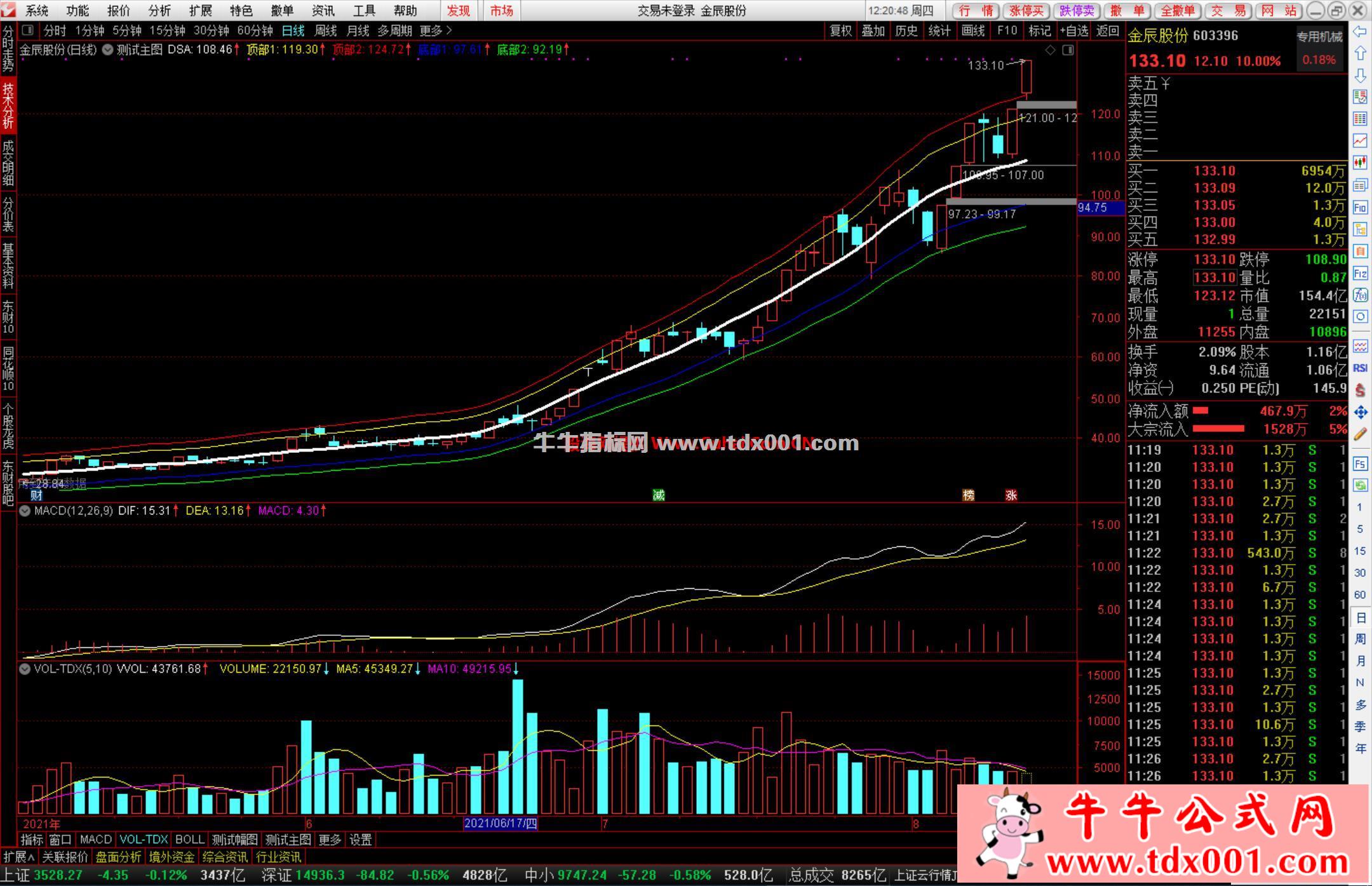
Task: Click the candlestick chart icon in right sidebar
Action: (1360, 163)
